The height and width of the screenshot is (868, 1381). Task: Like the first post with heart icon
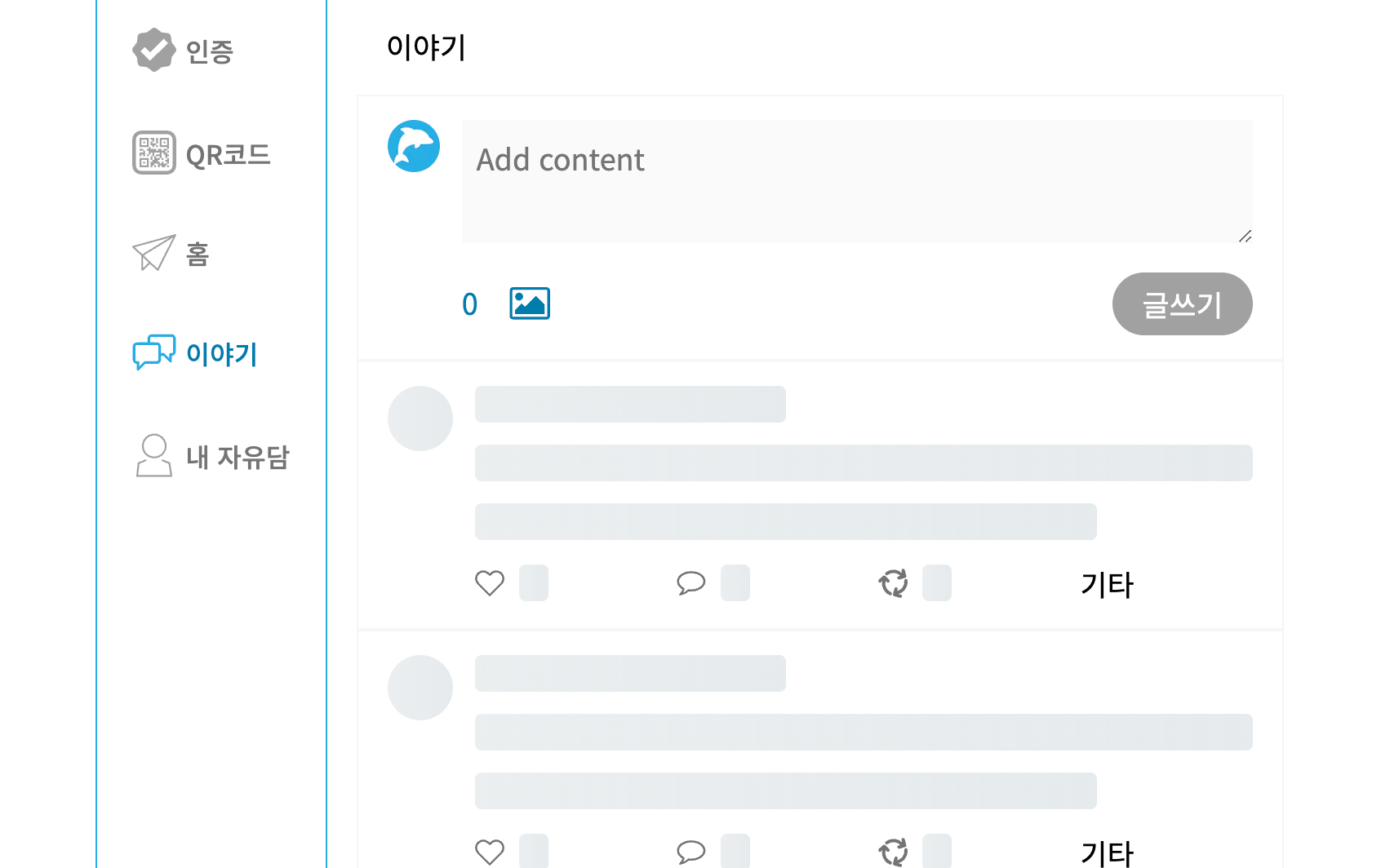click(x=490, y=583)
